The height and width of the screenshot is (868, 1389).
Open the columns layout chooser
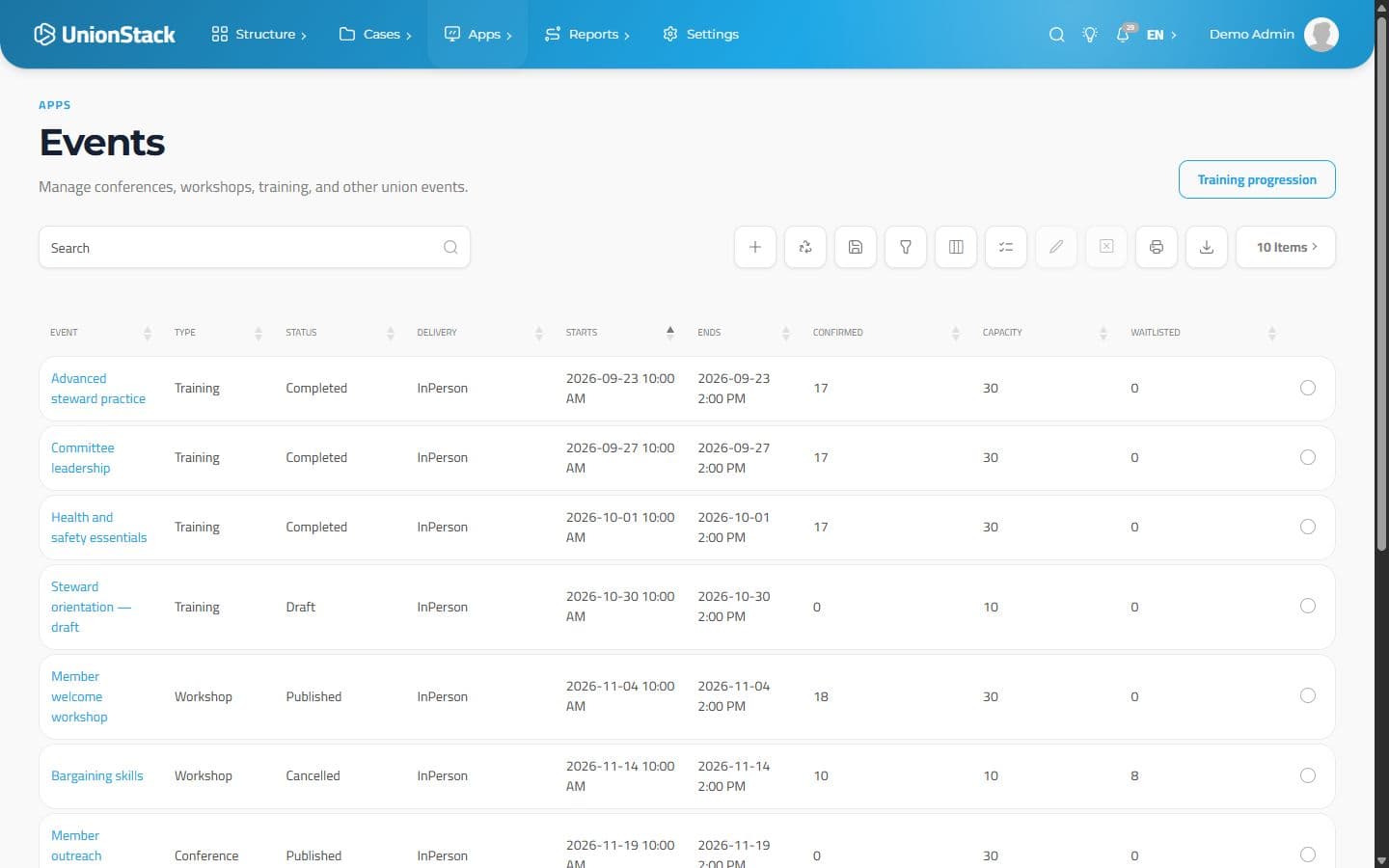[x=956, y=247]
